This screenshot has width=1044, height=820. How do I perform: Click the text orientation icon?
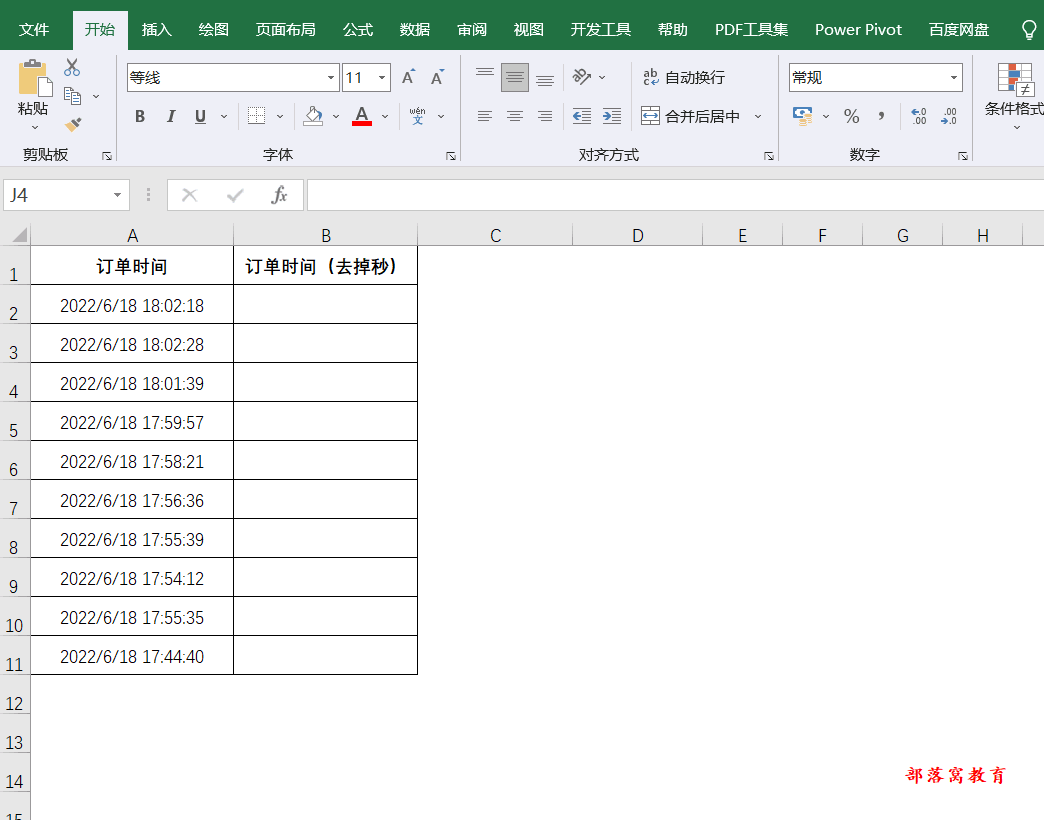pyautogui.click(x=582, y=77)
